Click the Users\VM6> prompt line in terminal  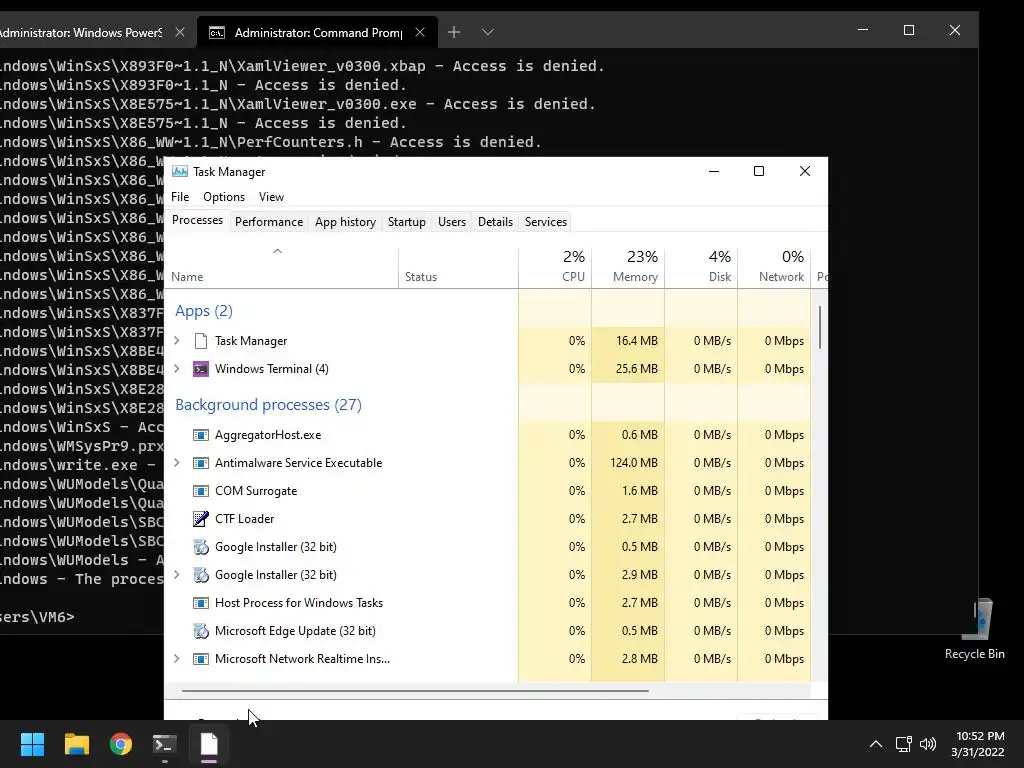tap(37, 617)
